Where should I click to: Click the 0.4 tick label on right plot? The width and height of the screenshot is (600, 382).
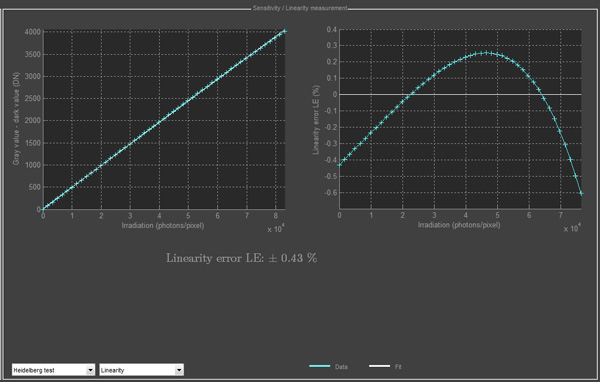pyautogui.click(x=332, y=29)
